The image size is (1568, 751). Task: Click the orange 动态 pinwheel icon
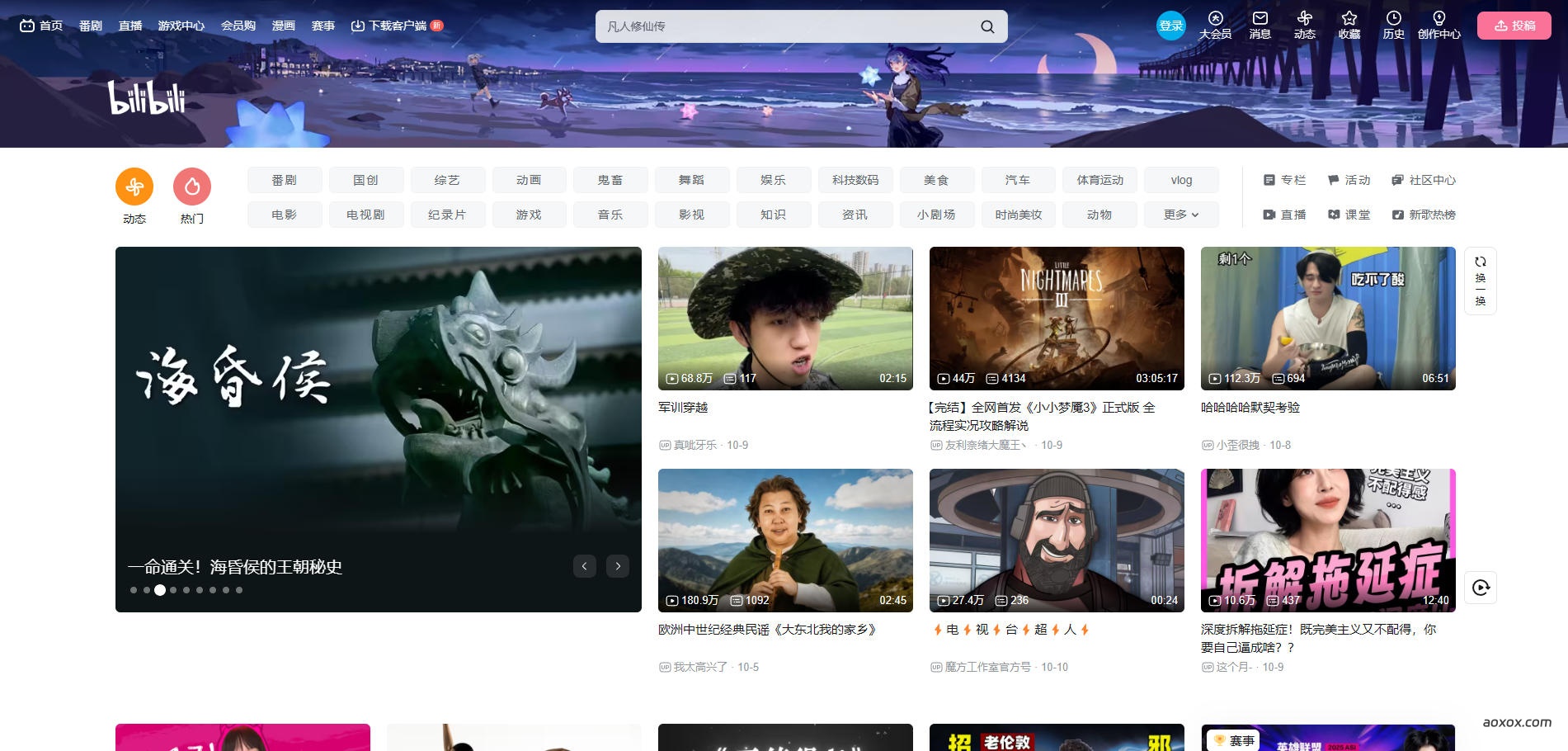134,187
